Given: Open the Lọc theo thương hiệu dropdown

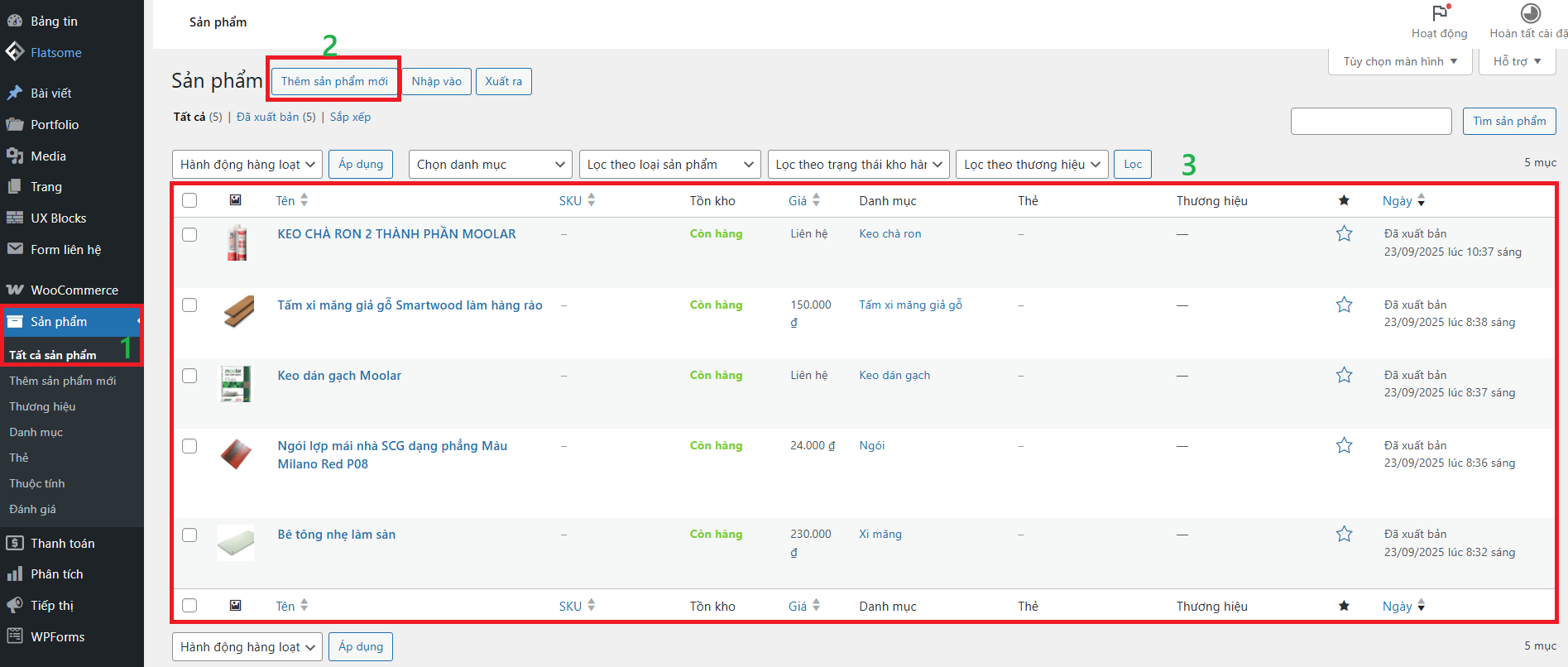Looking at the screenshot, I should [x=1031, y=165].
